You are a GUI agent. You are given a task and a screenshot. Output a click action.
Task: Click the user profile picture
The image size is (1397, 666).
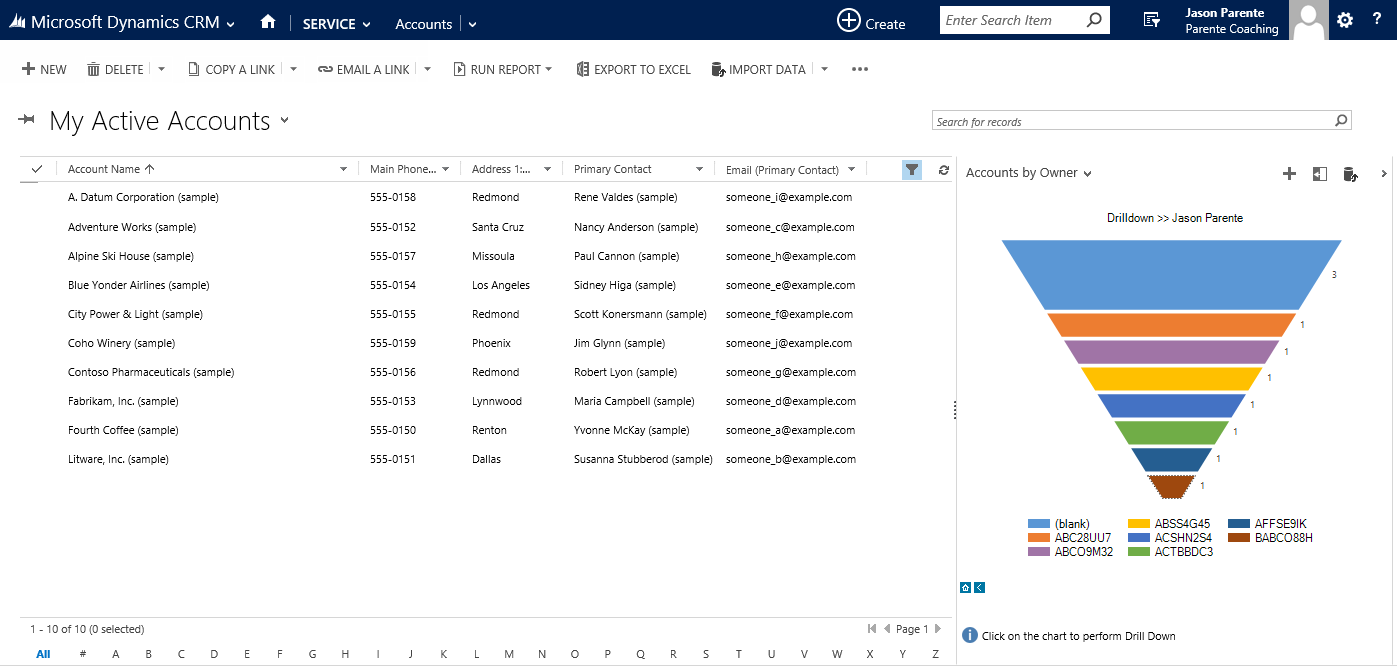click(x=1309, y=20)
